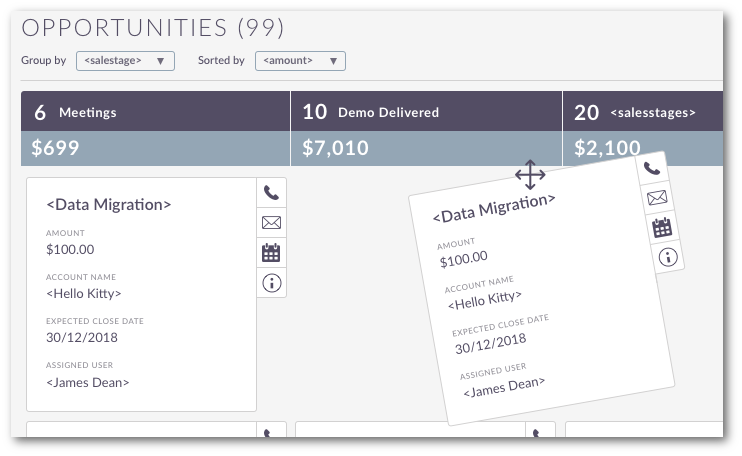Open Data Migration title on Meetings card
This screenshot has height=456, width=742.
pos(108,204)
